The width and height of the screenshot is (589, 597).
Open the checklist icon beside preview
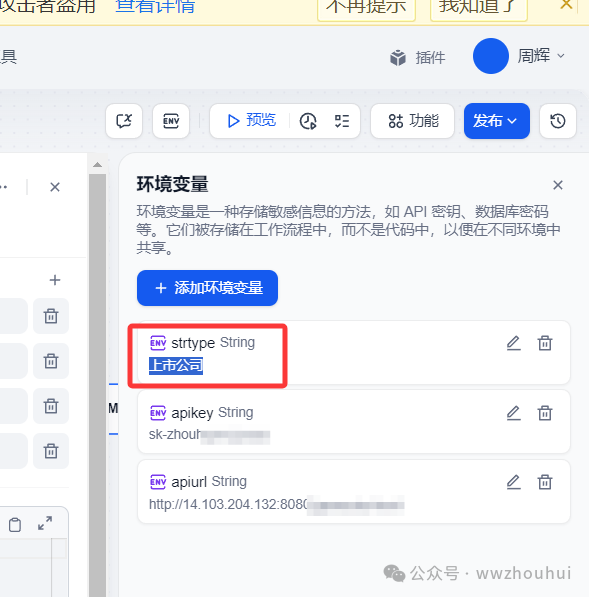[x=342, y=121]
